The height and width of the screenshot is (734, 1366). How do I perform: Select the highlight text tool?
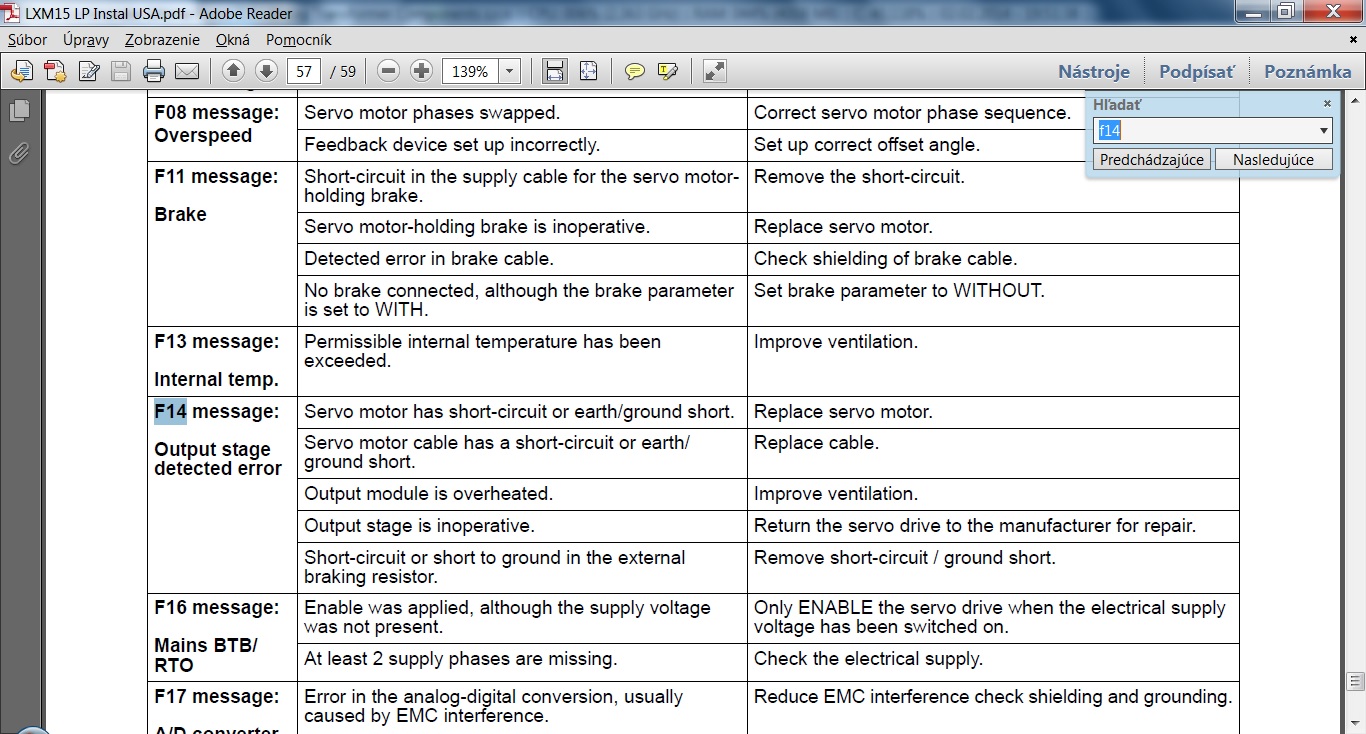[x=667, y=71]
